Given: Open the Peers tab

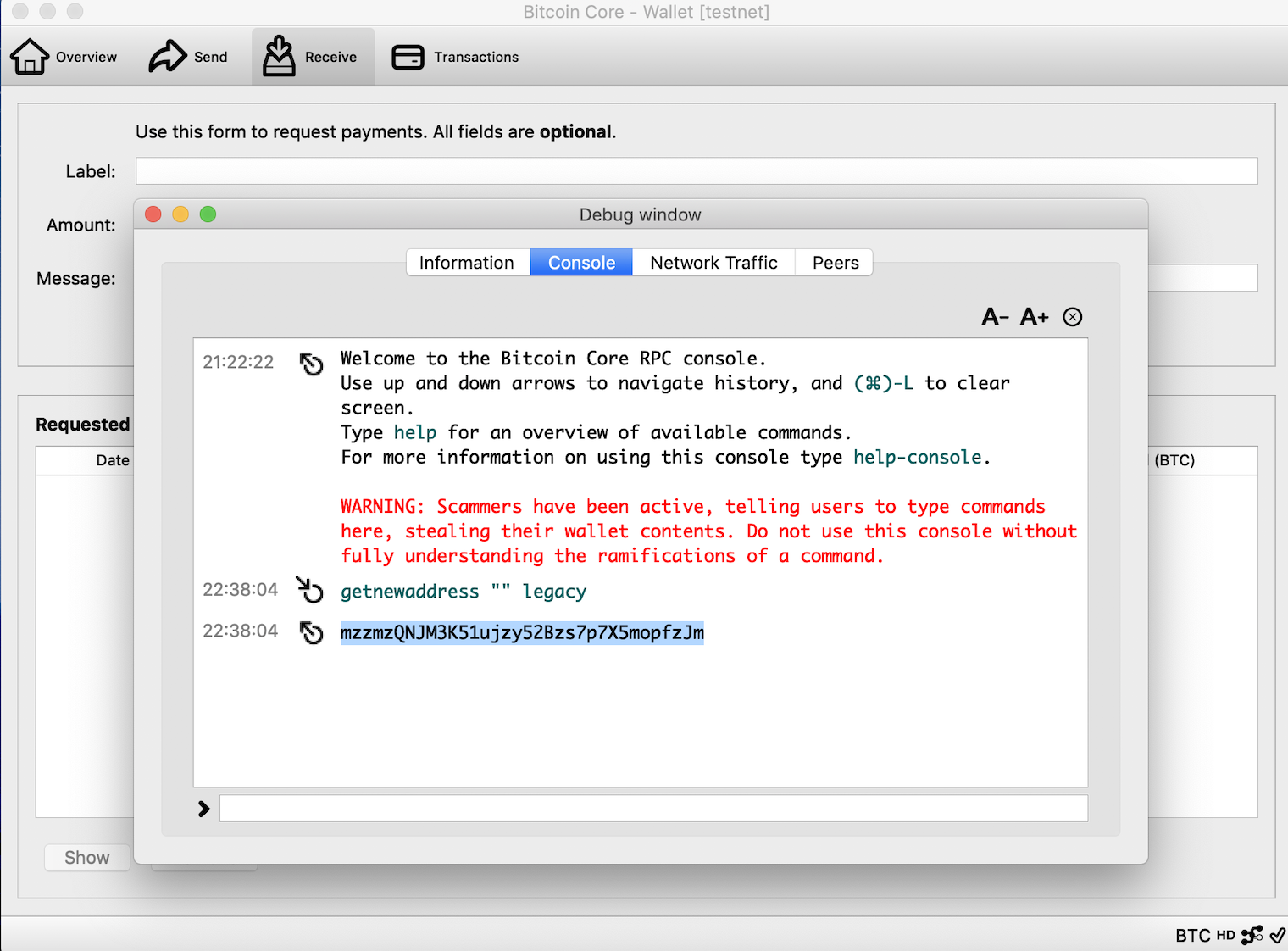Looking at the screenshot, I should 835,263.
